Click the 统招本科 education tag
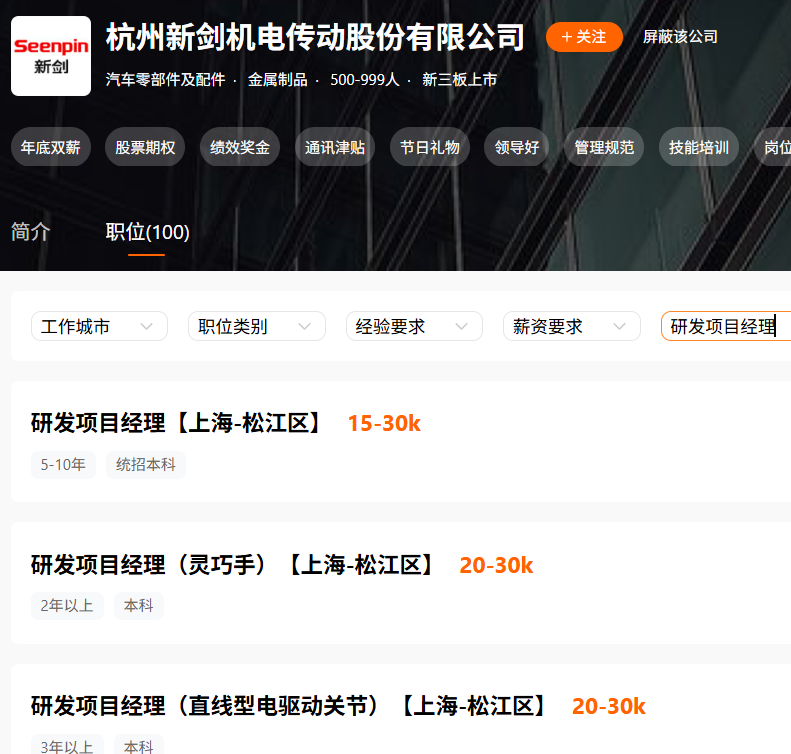The width and height of the screenshot is (791, 754). (146, 465)
